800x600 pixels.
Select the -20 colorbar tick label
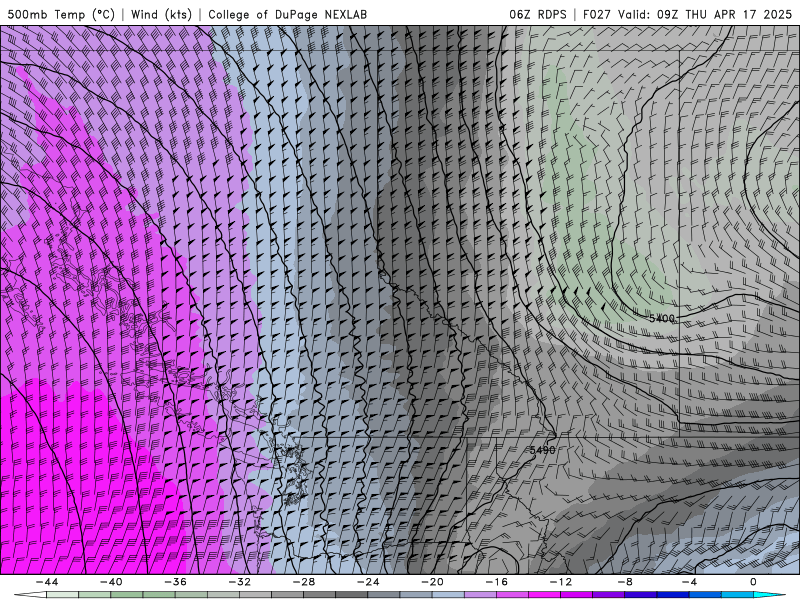pos(432,582)
